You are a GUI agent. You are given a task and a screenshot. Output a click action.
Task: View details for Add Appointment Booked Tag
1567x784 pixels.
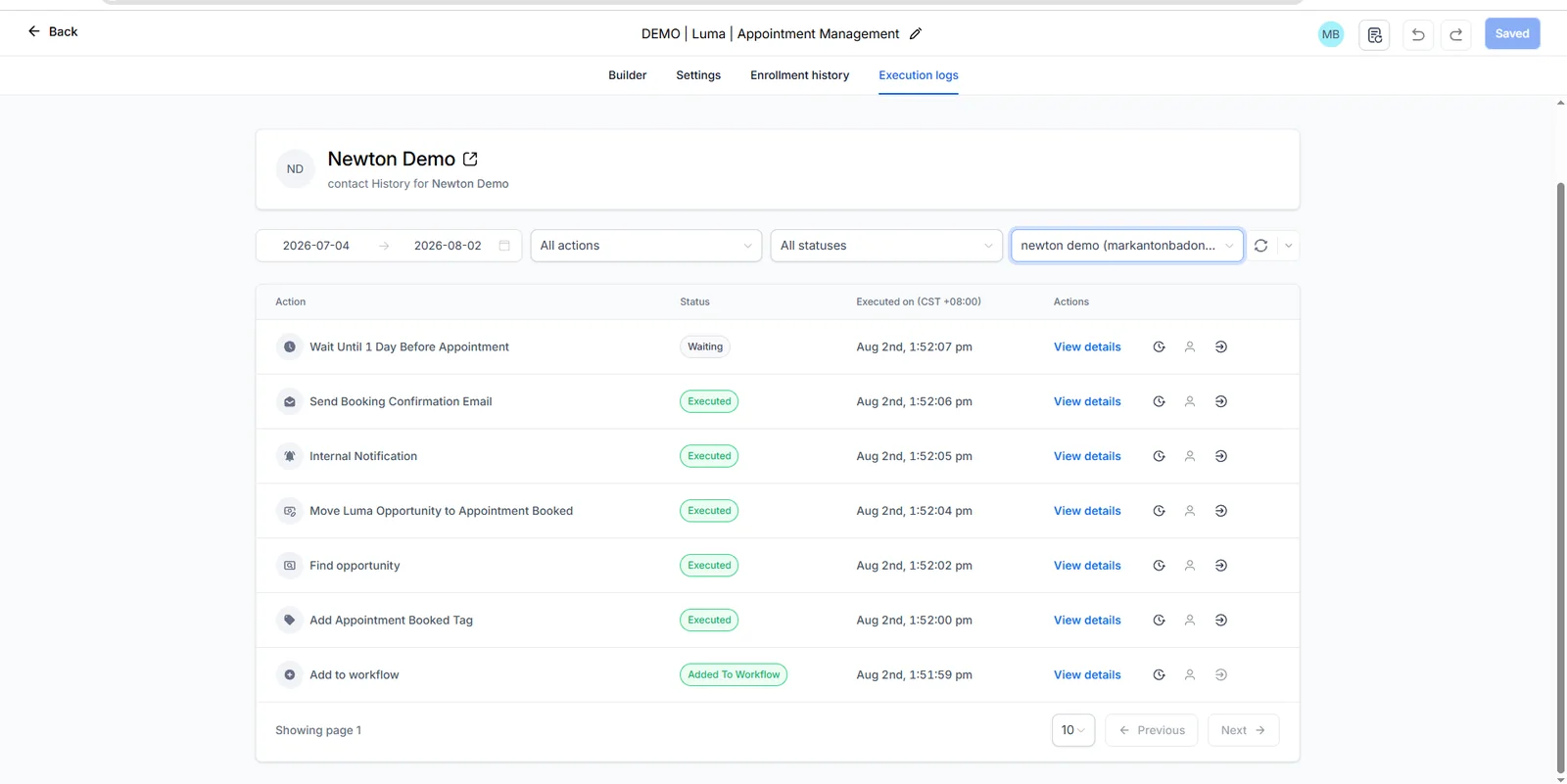tap(1087, 621)
